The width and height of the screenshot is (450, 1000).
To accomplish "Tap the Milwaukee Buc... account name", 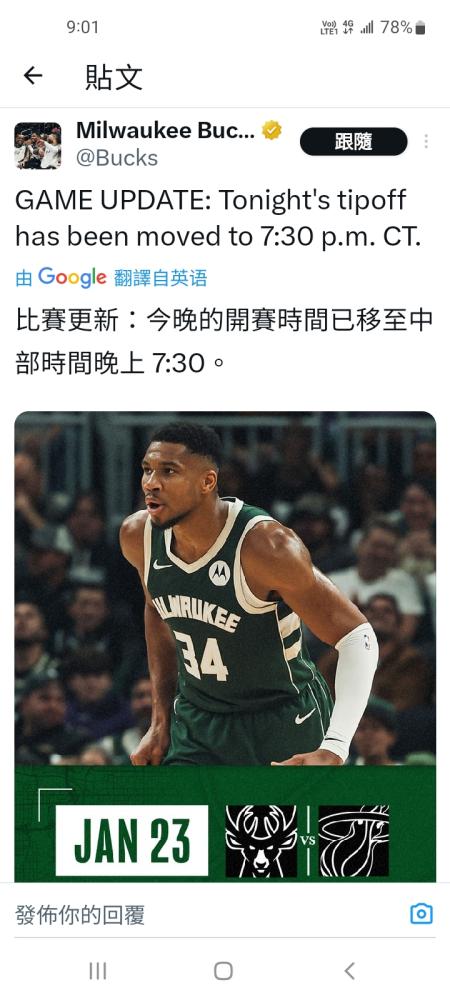I will click(165, 130).
